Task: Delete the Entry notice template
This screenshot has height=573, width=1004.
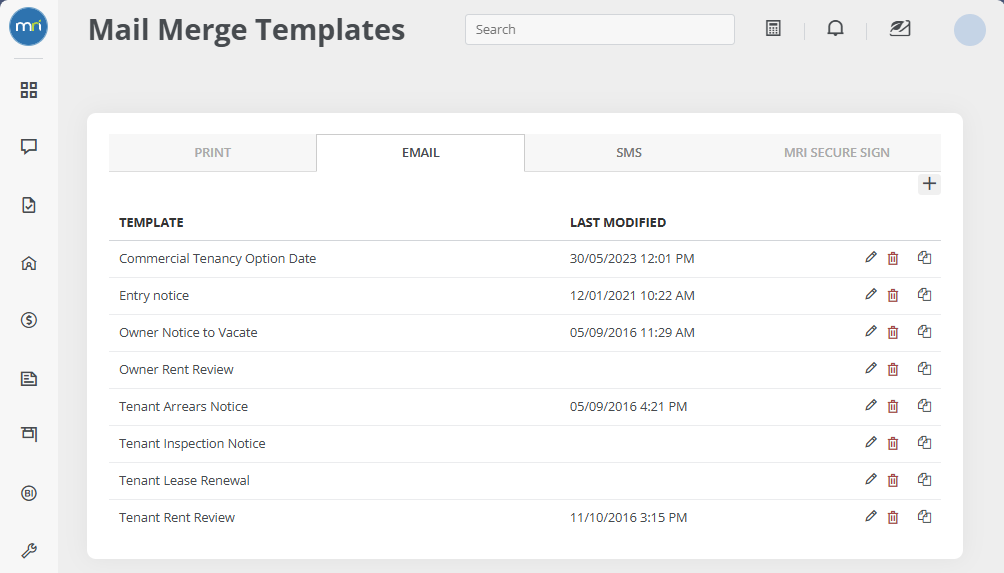Action: click(x=893, y=296)
